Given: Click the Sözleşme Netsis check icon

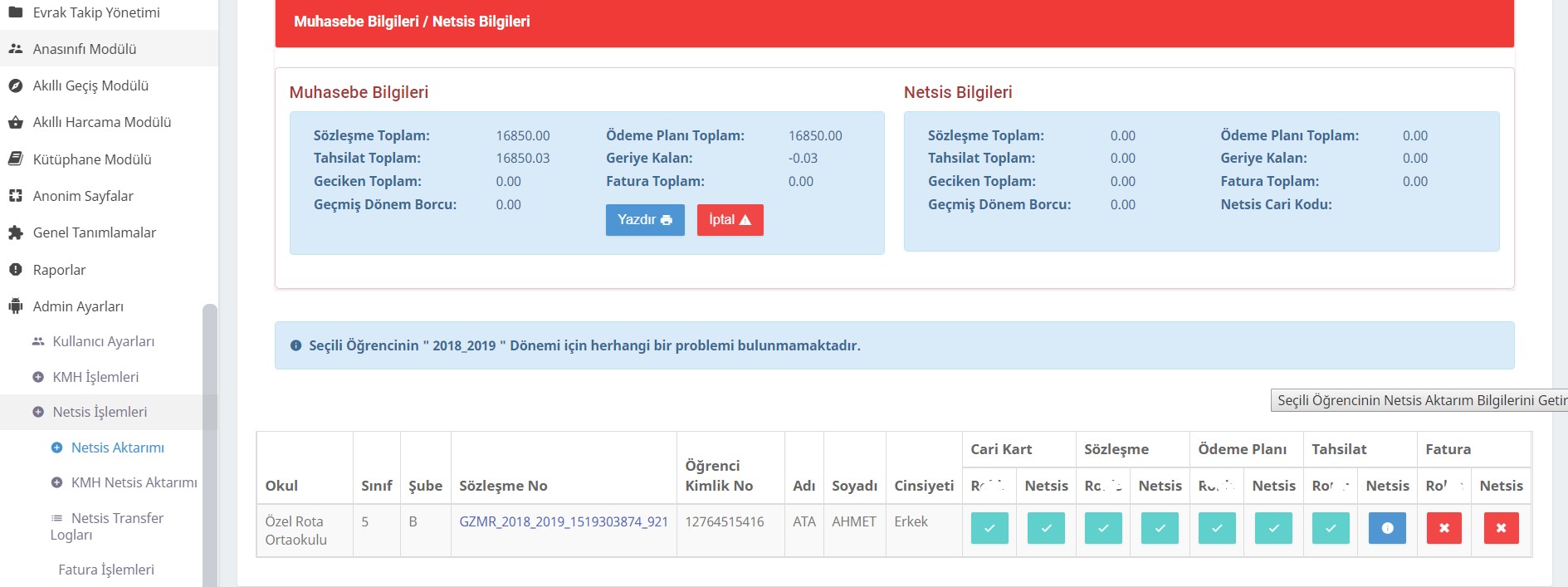Looking at the screenshot, I should click(1160, 528).
